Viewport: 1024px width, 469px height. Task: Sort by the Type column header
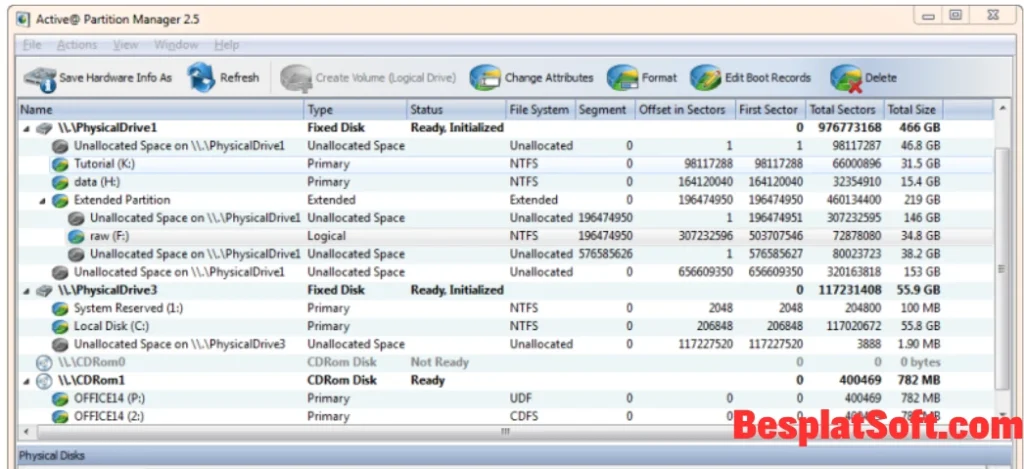[355, 110]
